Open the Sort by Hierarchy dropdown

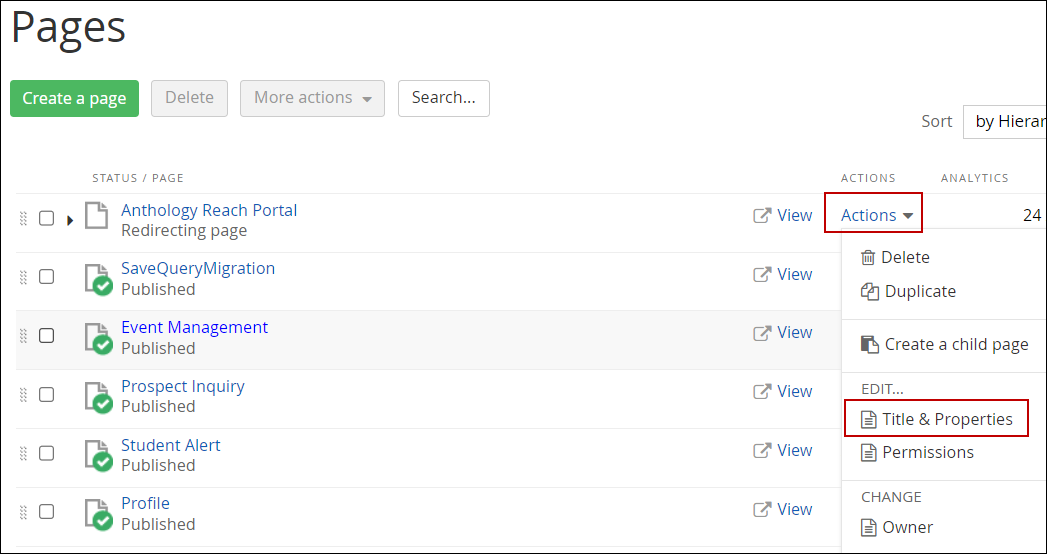click(x=1005, y=122)
